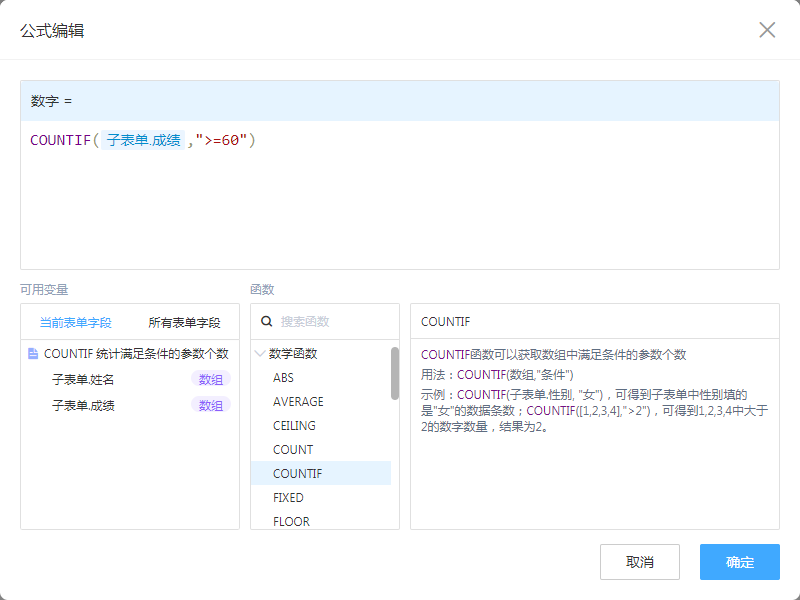
Task: Close the 公式编辑 dialog with X icon
Action: [767, 30]
